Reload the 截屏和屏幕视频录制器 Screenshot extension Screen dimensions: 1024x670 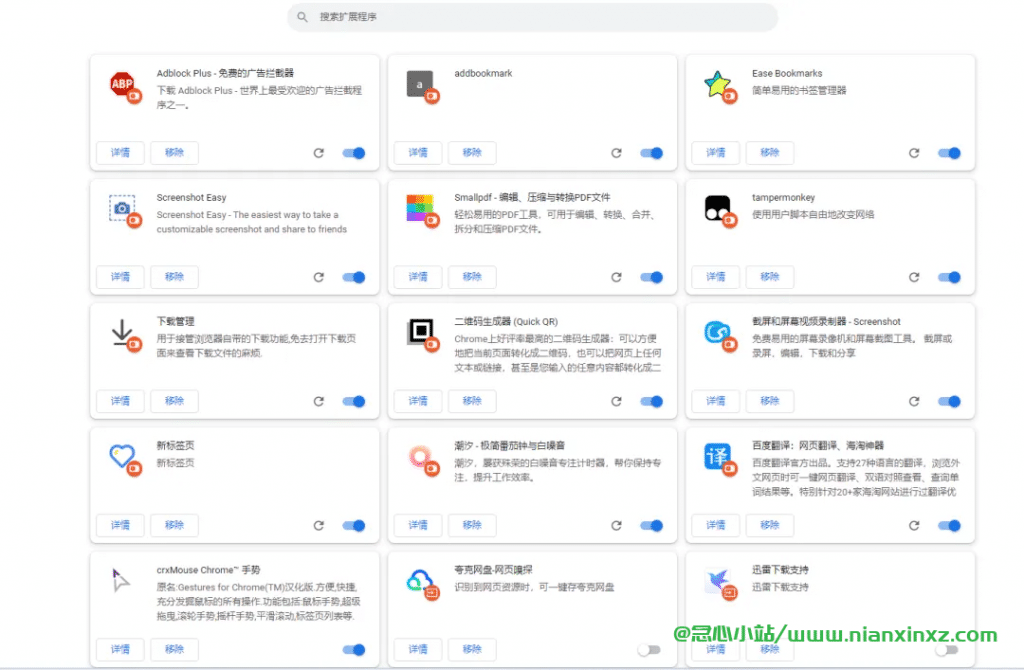click(914, 401)
